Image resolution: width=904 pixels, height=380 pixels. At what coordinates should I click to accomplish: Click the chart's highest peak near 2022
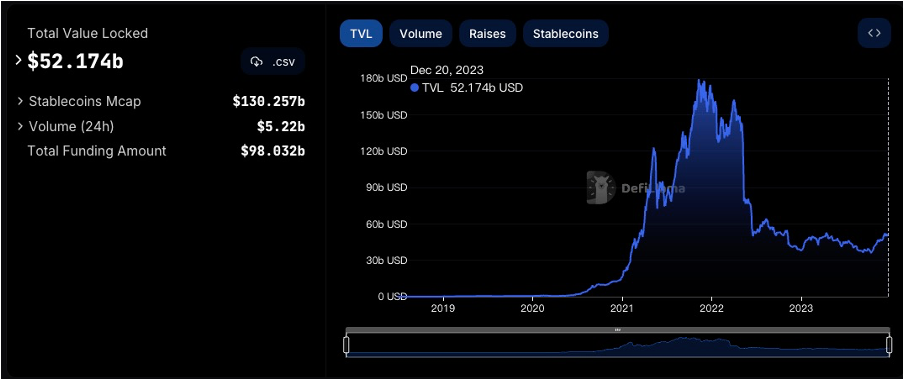[x=699, y=81]
